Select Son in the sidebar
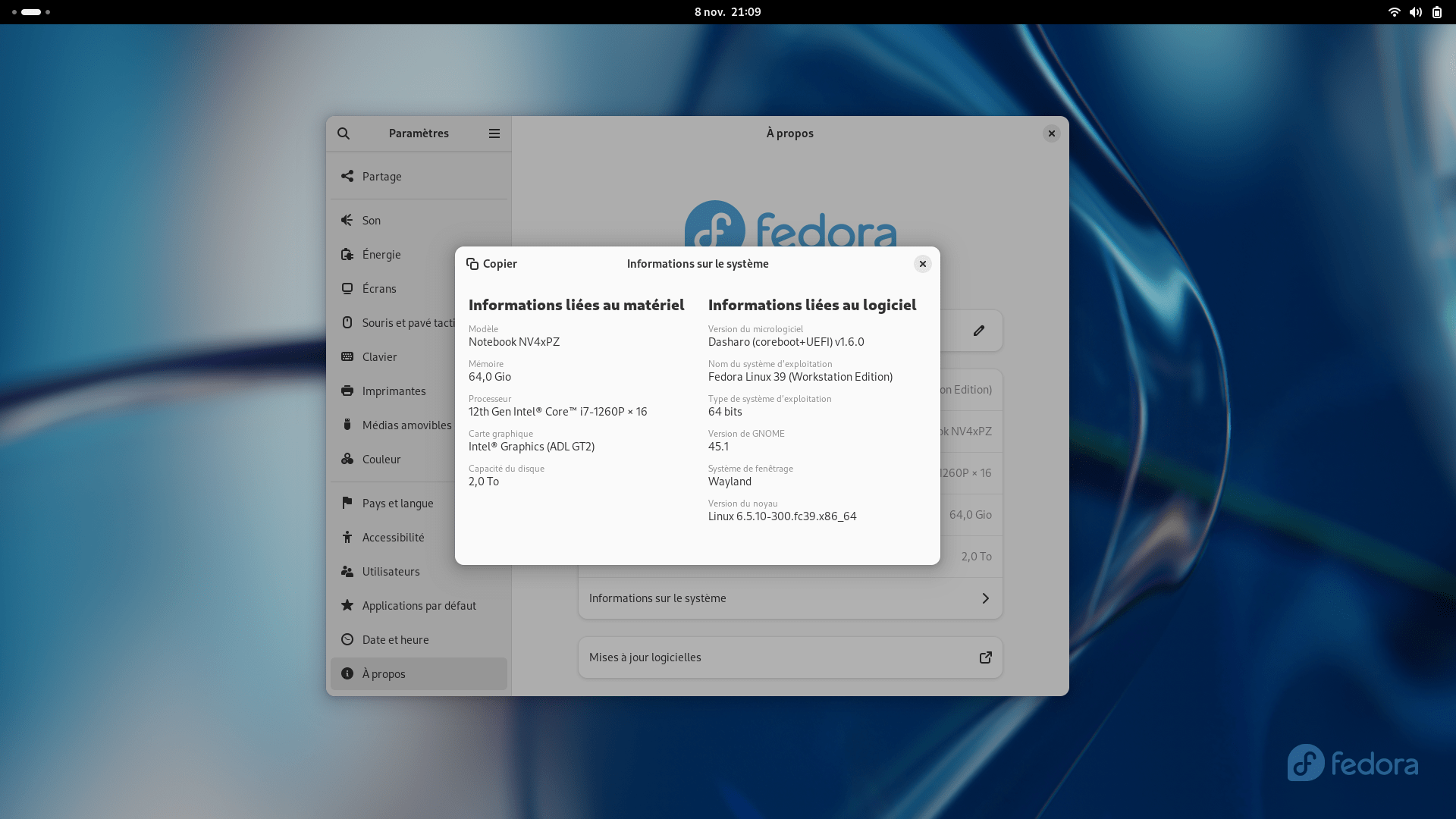This screenshot has height=819, width=1456. (x=372, y=220)
